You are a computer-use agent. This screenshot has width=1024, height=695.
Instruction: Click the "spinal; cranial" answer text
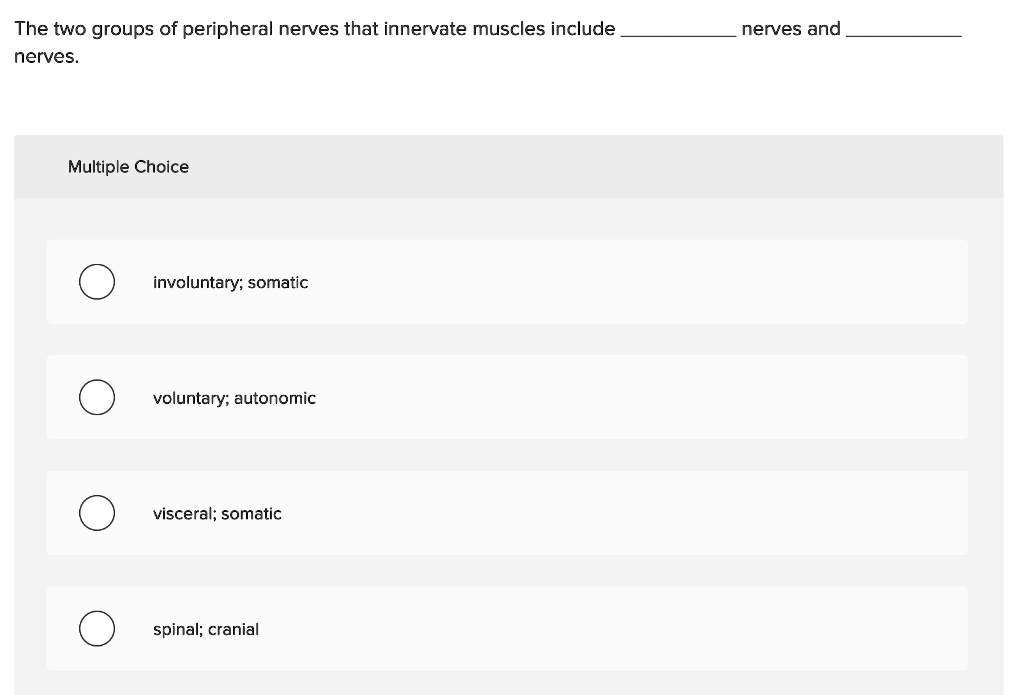tap(206, 629)
